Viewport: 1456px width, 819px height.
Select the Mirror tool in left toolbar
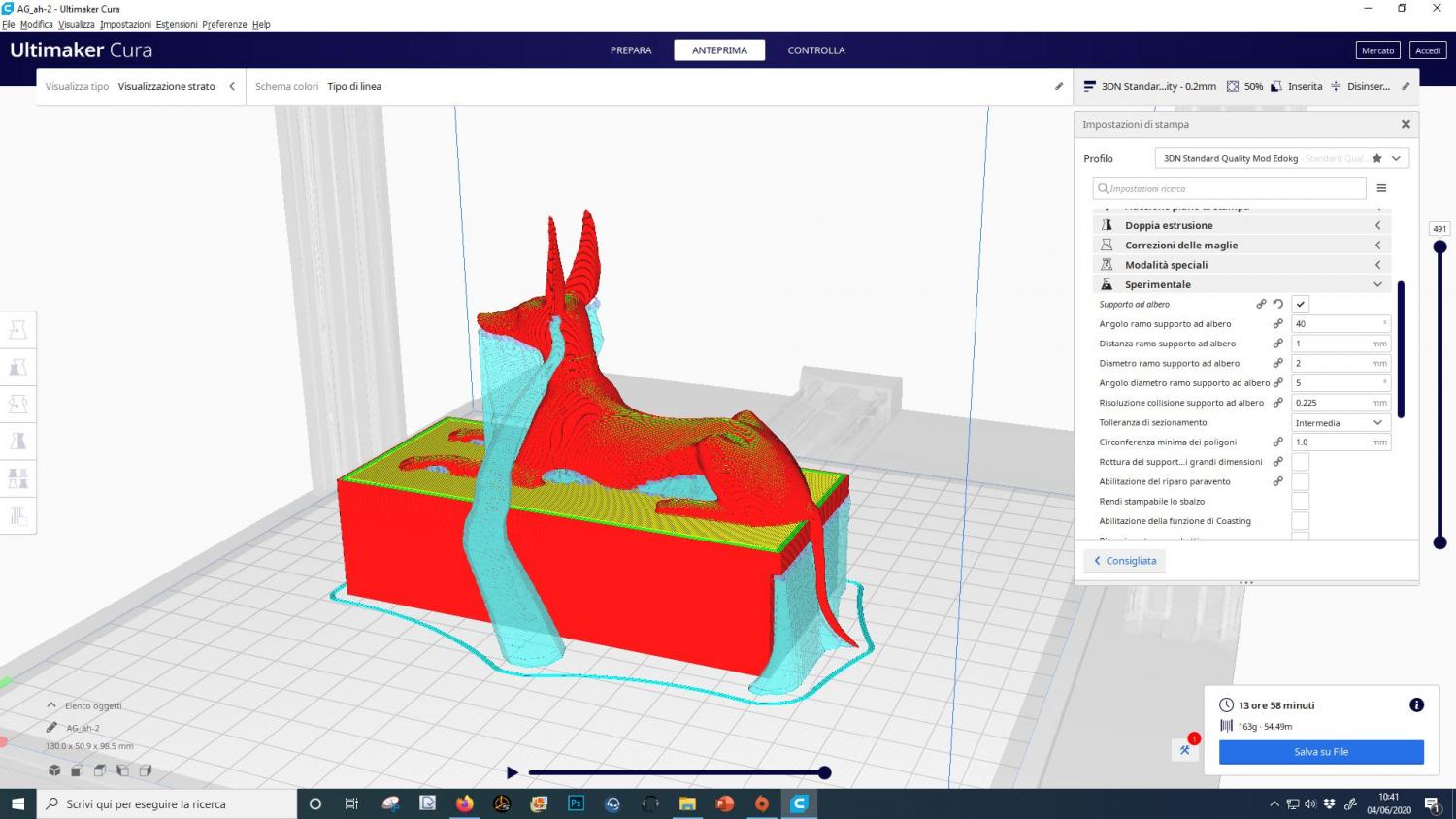coord(18,442)
